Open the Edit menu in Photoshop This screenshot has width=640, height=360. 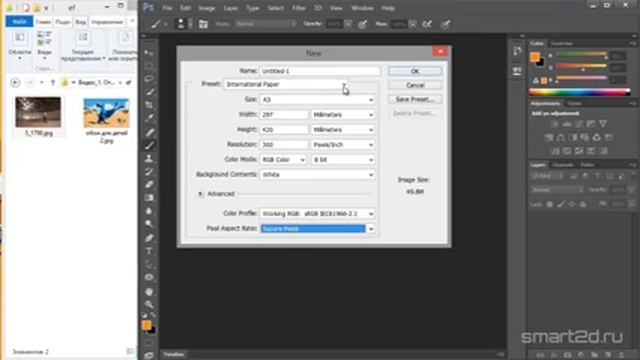pos(185,8)
